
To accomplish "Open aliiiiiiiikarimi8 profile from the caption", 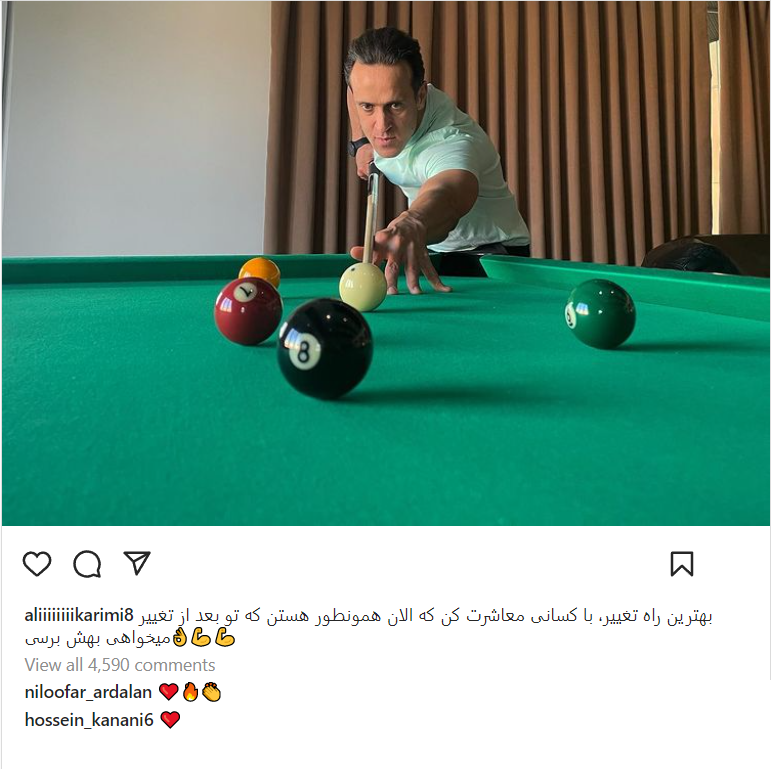I will 79,615.
